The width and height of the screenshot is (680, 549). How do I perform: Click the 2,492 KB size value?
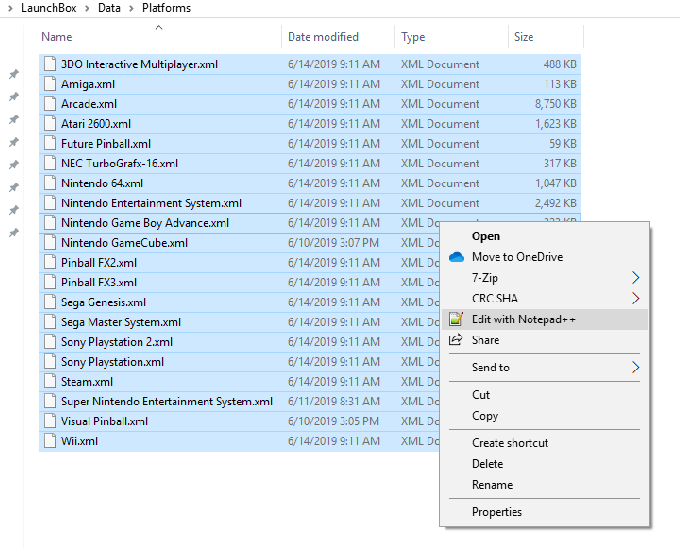pos(556,203)
